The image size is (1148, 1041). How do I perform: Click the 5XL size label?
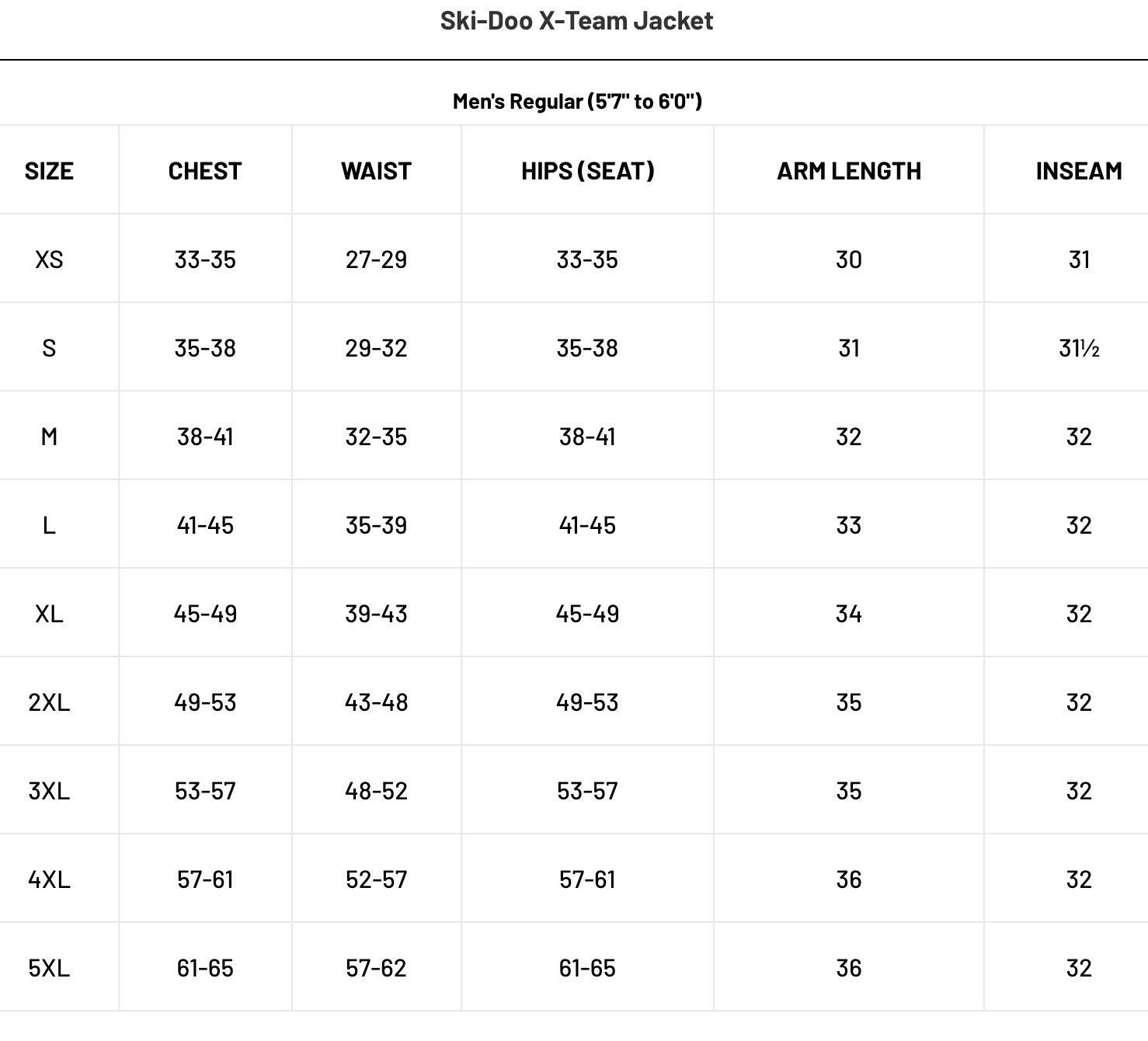coord(49,968)
